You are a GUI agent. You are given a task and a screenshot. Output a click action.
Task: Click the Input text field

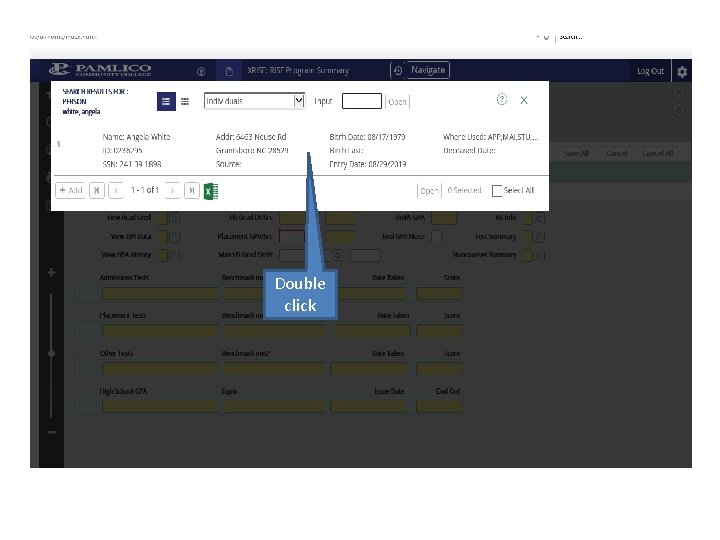coord(362,101)
